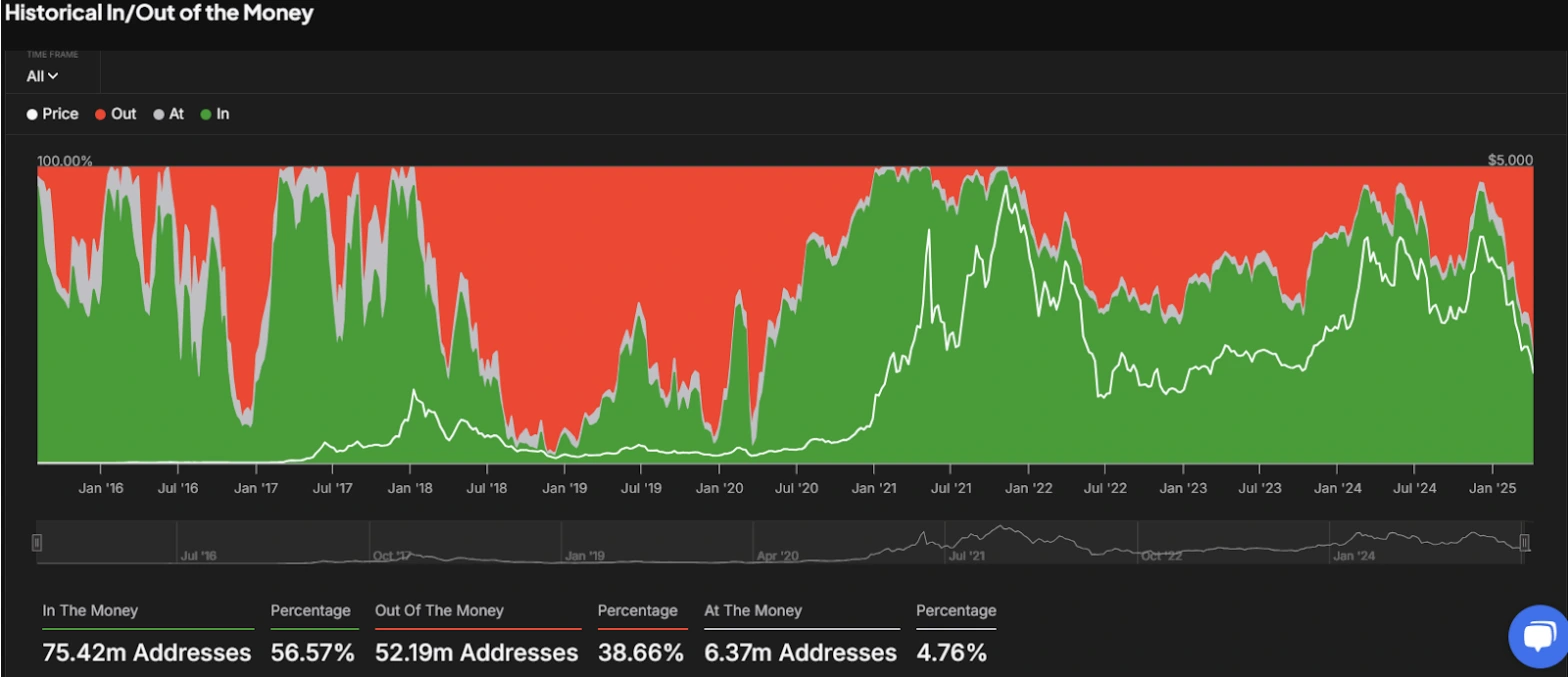This screenshot has width=1568, height=680.
Task: Click the 75.42m Addresses value
Action: (147, 653)
